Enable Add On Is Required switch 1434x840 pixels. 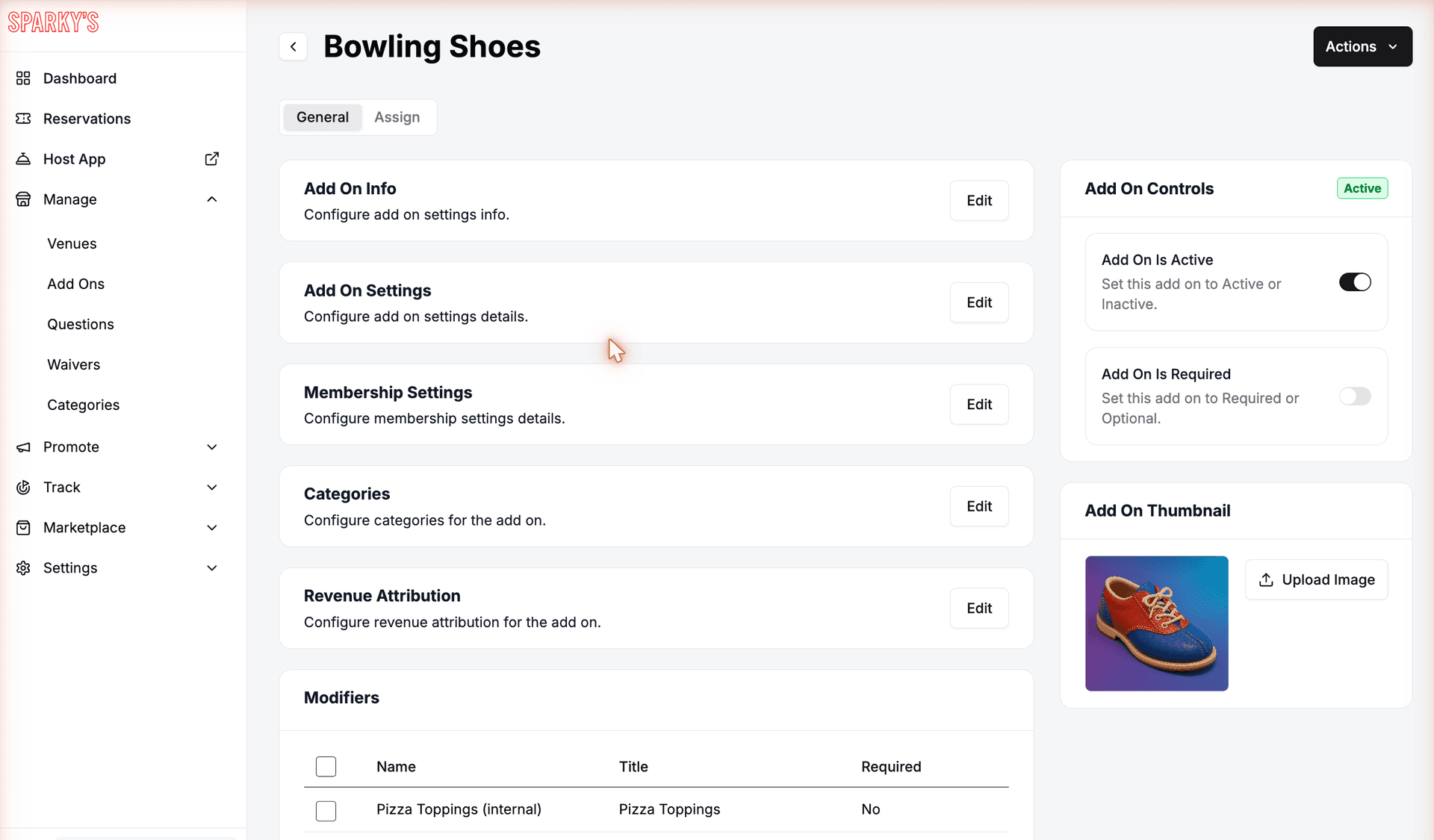coord(1355,396)
